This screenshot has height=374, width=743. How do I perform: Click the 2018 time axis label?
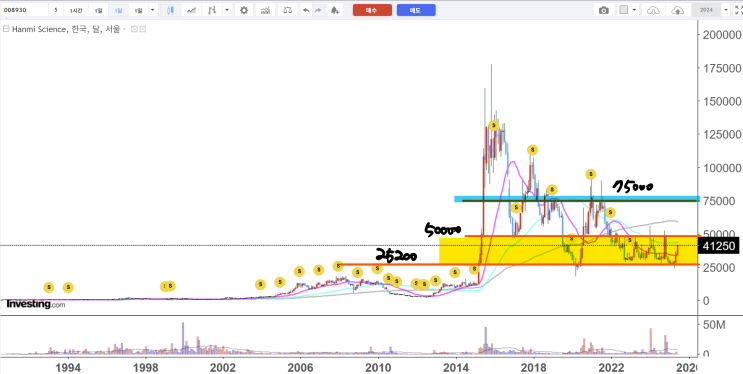point(534,367)
